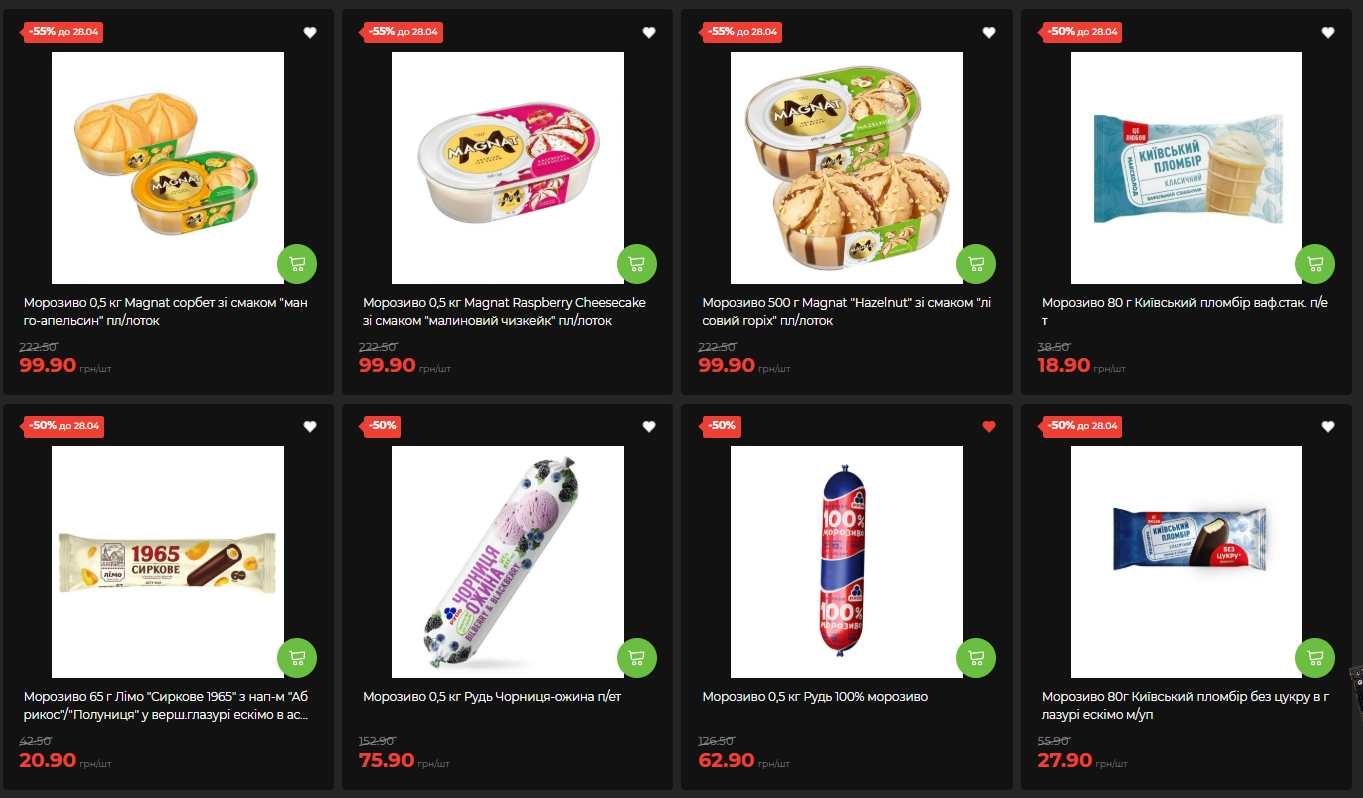View the Рудь 100% морозиво product picture
The image size is (1363, 798).
coord(847,562)
